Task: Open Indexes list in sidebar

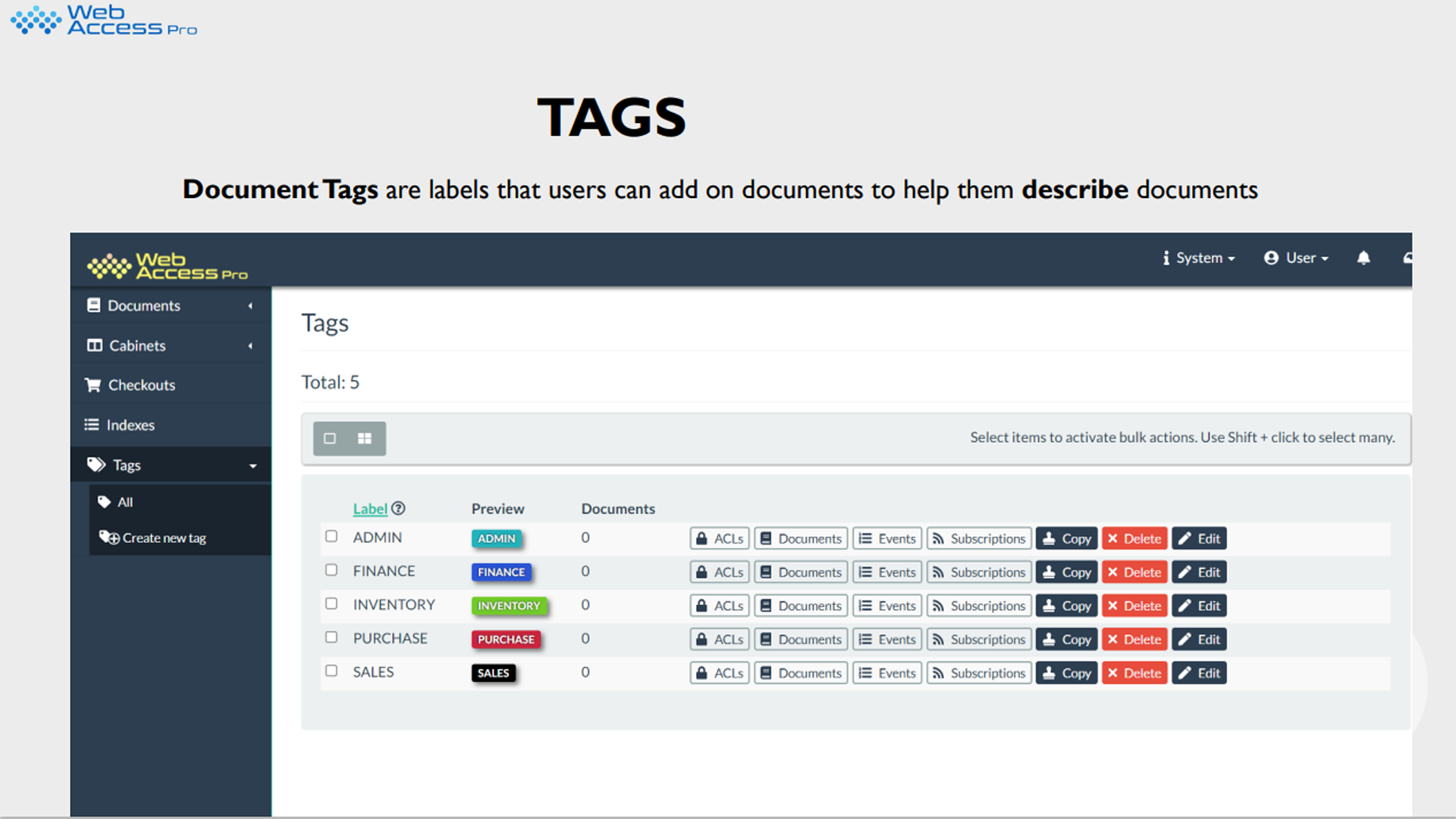Action: pos(130,425)
